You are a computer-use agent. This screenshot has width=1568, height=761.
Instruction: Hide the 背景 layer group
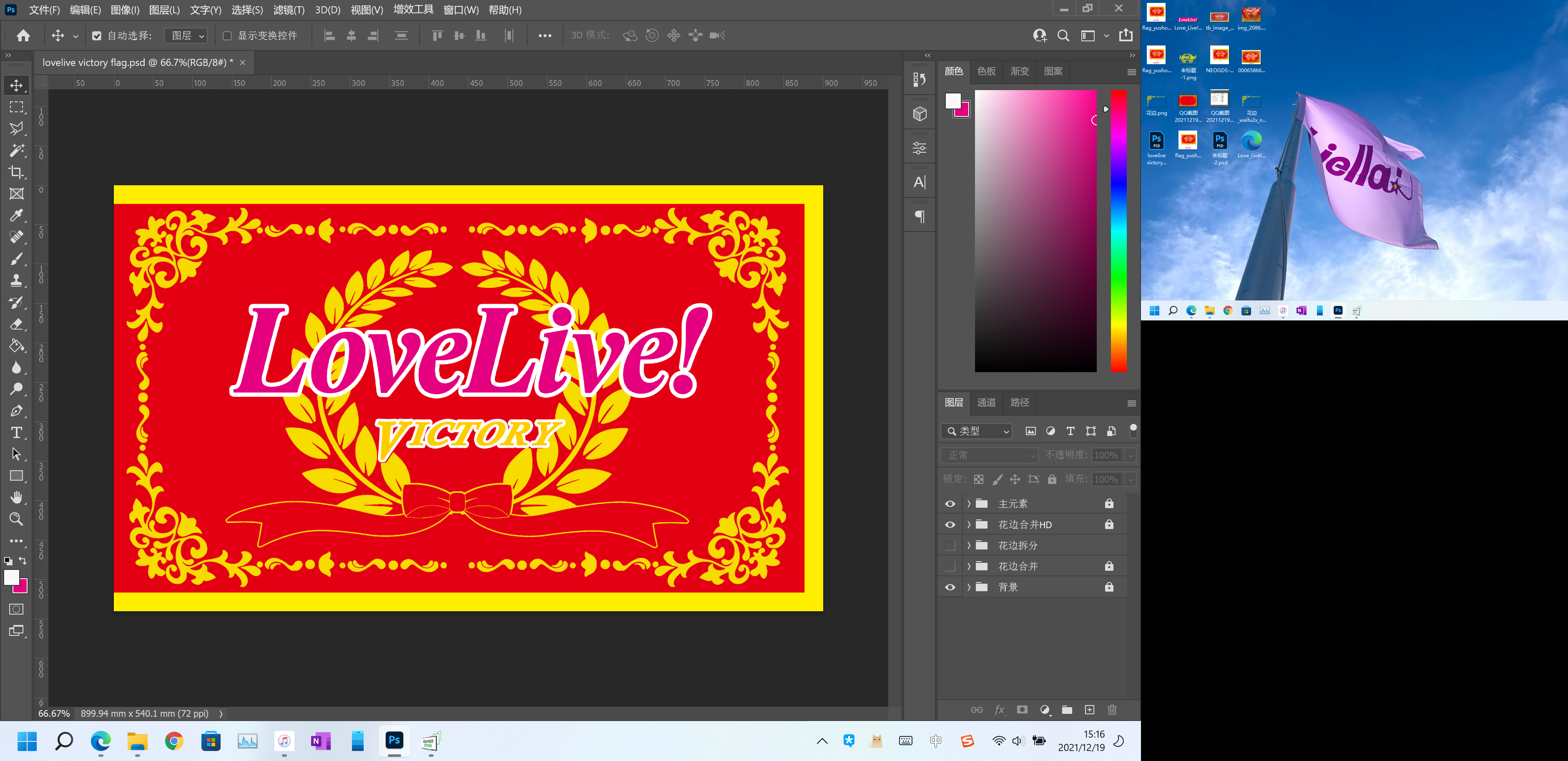[x=950, y=587]
